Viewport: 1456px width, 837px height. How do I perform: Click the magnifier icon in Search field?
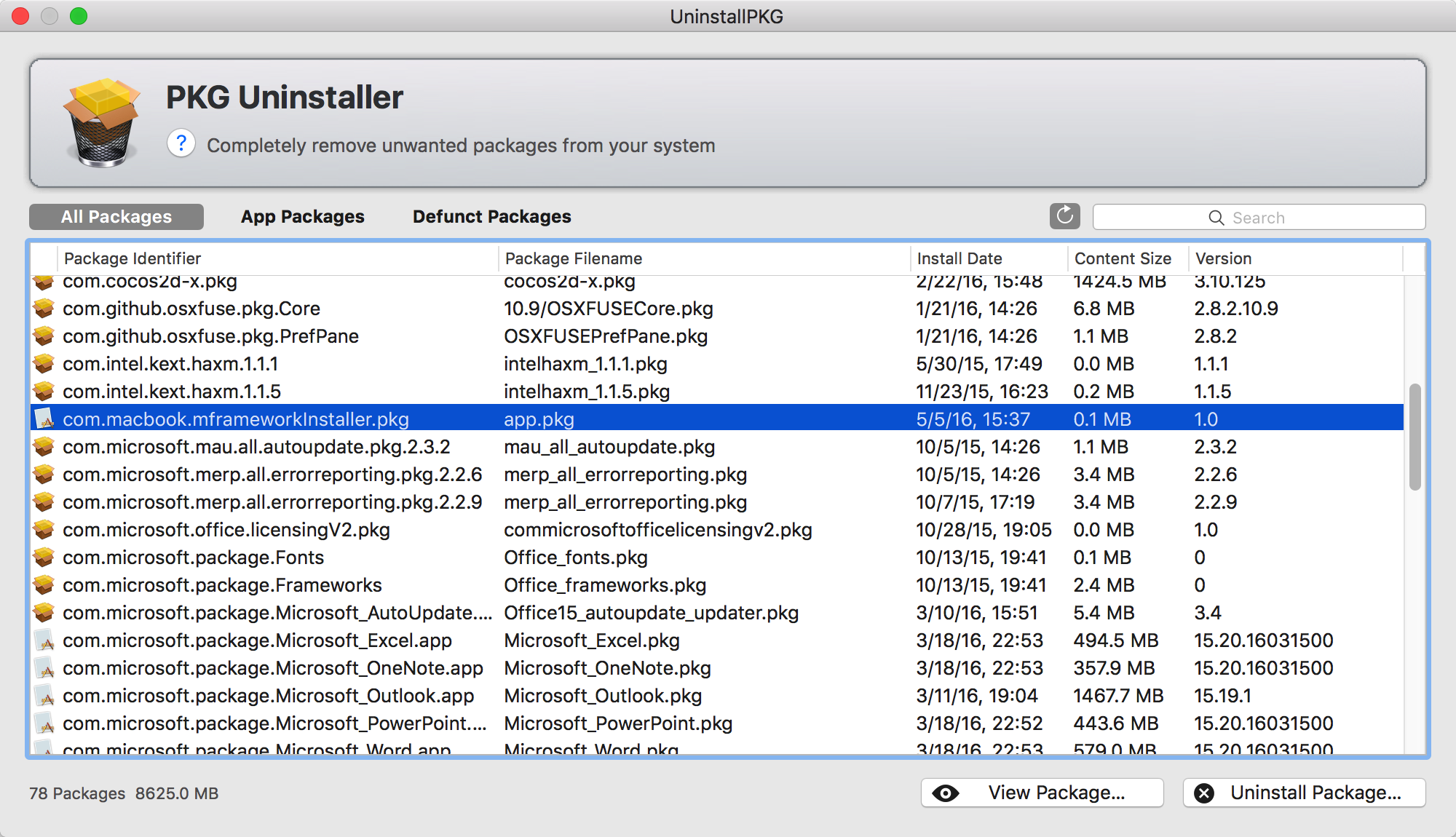tap(1216, 218)
